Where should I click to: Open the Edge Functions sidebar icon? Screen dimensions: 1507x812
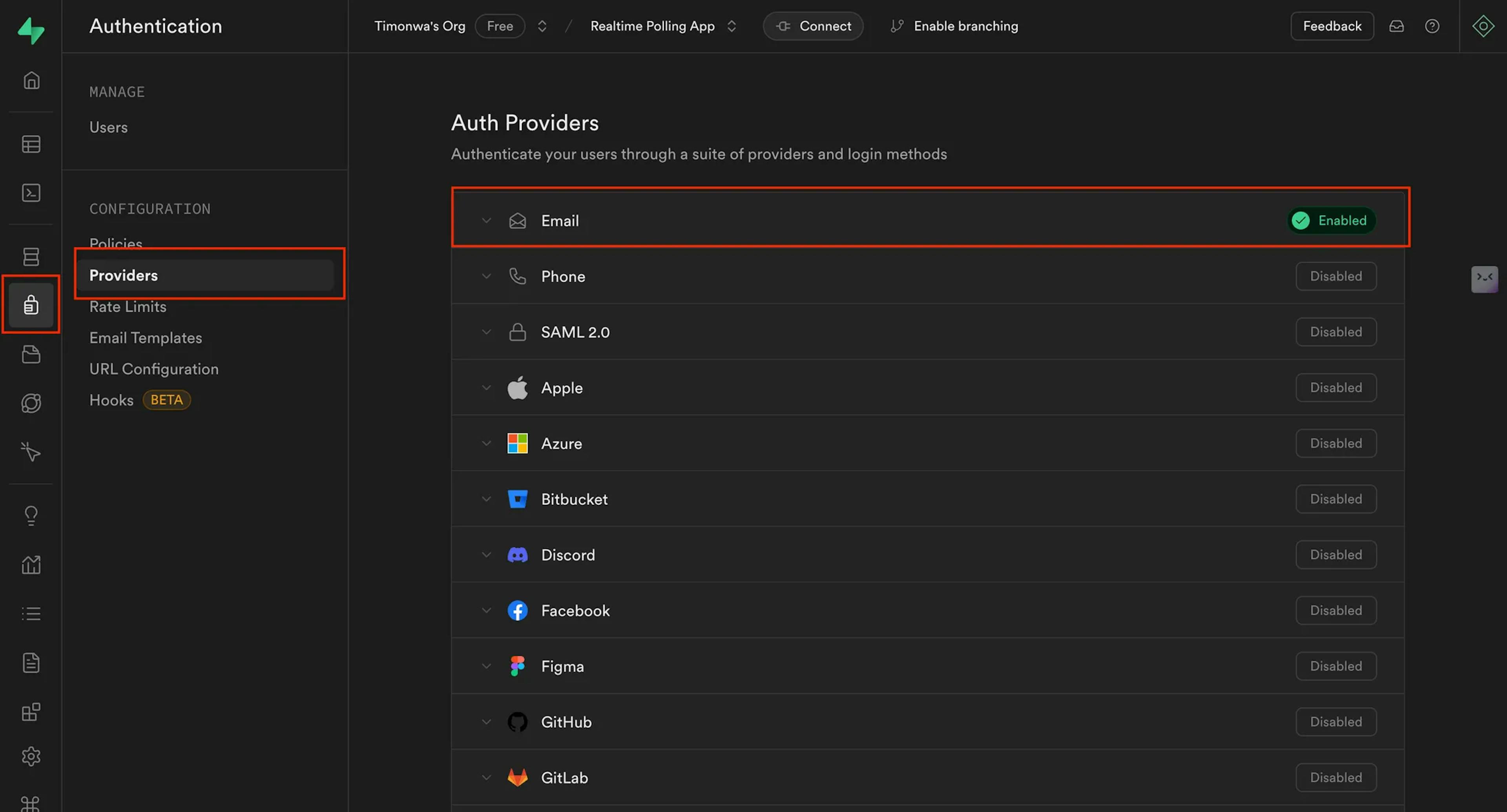(31, 403)
